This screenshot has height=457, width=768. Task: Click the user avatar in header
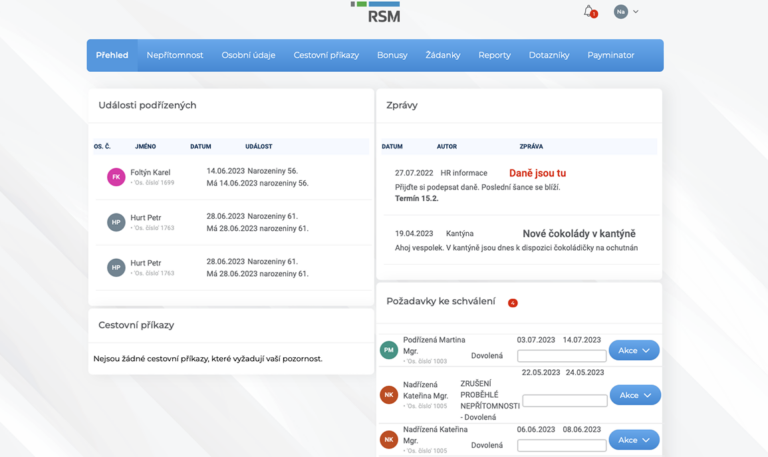621,12
